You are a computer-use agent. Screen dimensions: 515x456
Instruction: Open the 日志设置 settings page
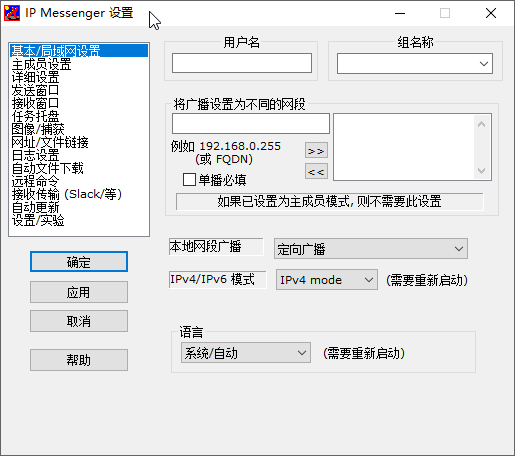(35, 155)
